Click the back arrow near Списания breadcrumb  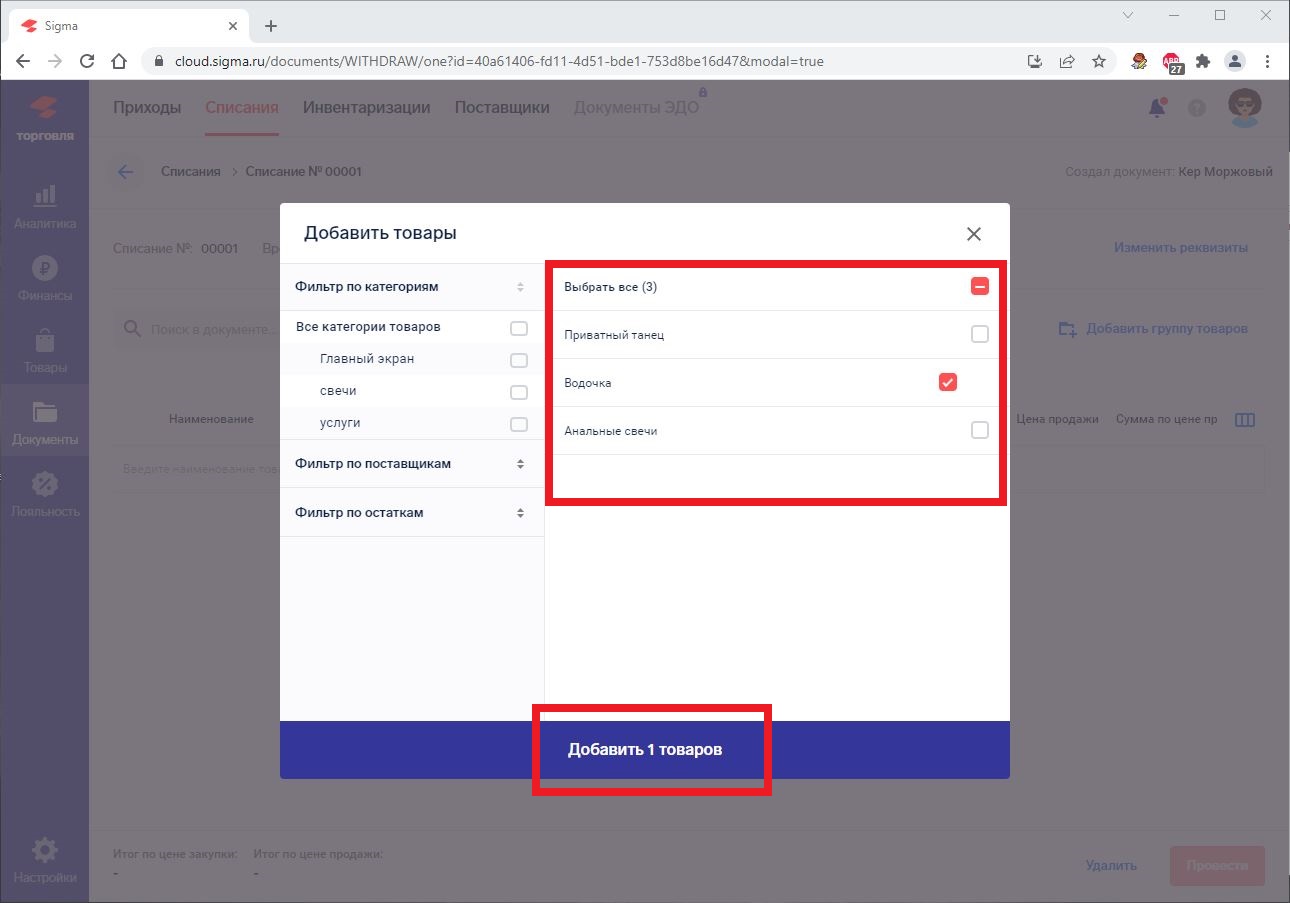pyautogui.click(x=125, y=172)
